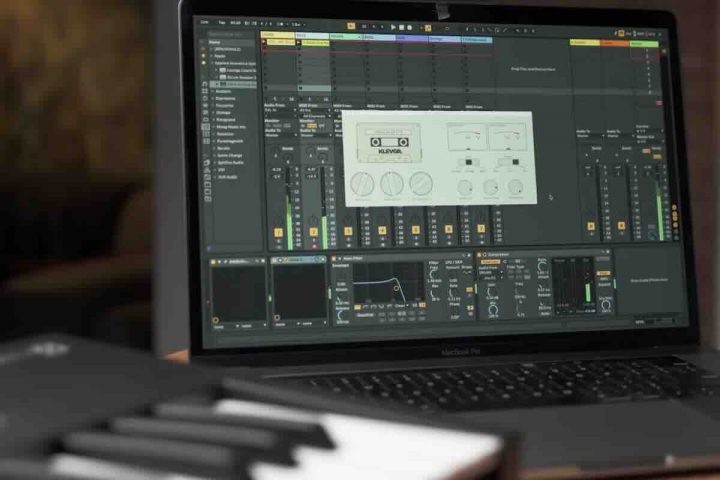
Task: Toggle track 3 activator button
Action: point(348,232)
